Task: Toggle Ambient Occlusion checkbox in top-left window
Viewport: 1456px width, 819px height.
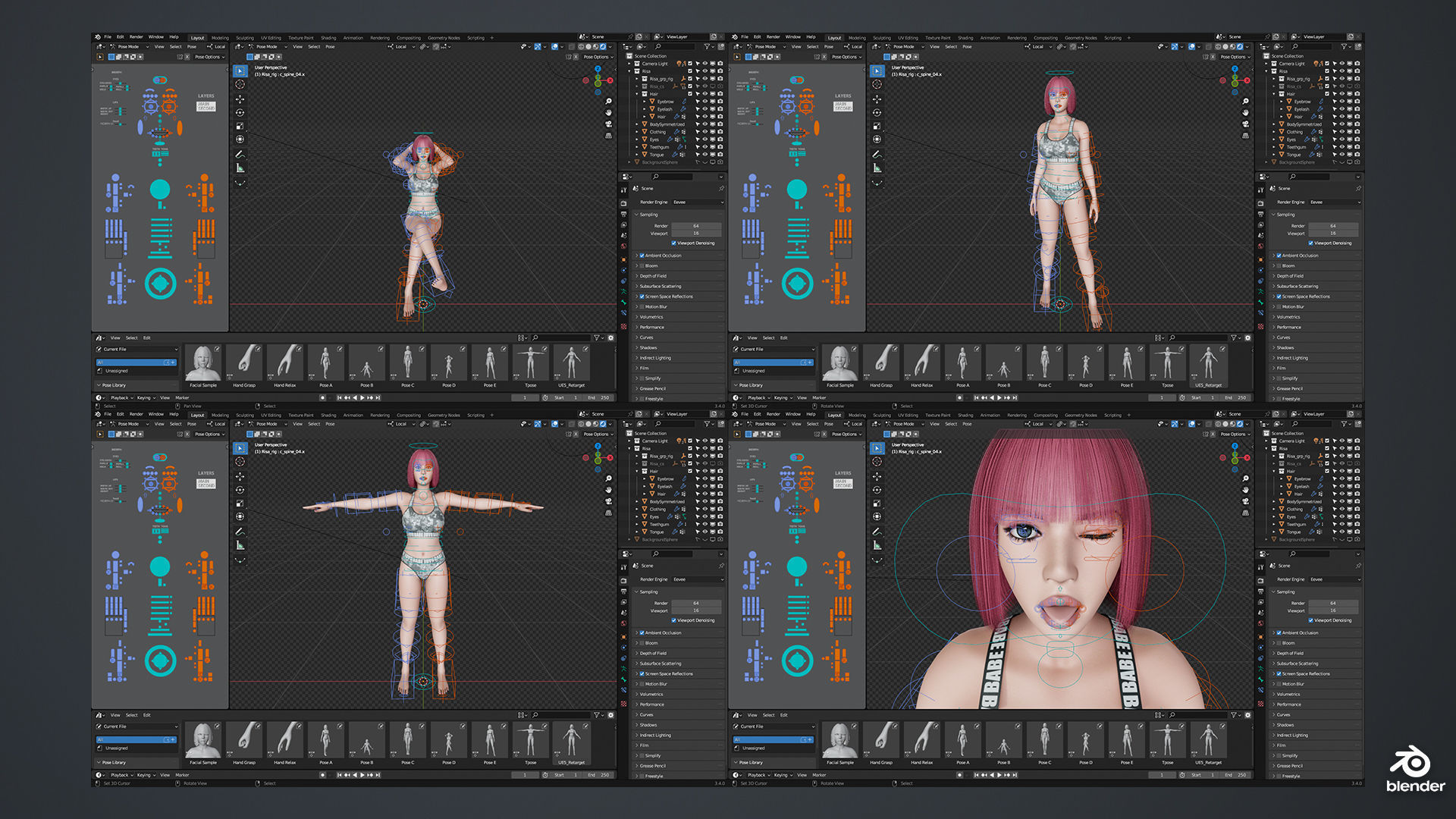Action: pos(642,256)
